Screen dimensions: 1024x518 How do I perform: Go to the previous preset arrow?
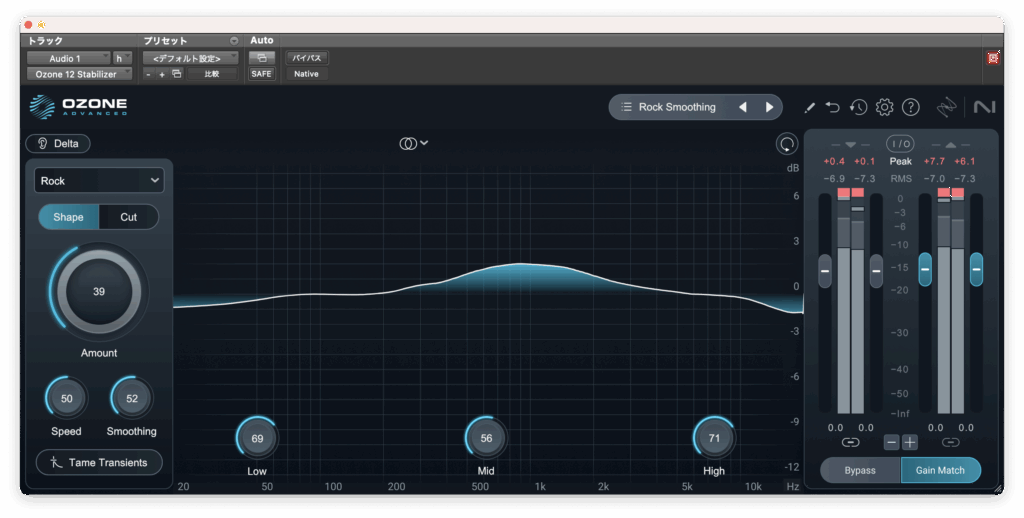click(742, 107)
